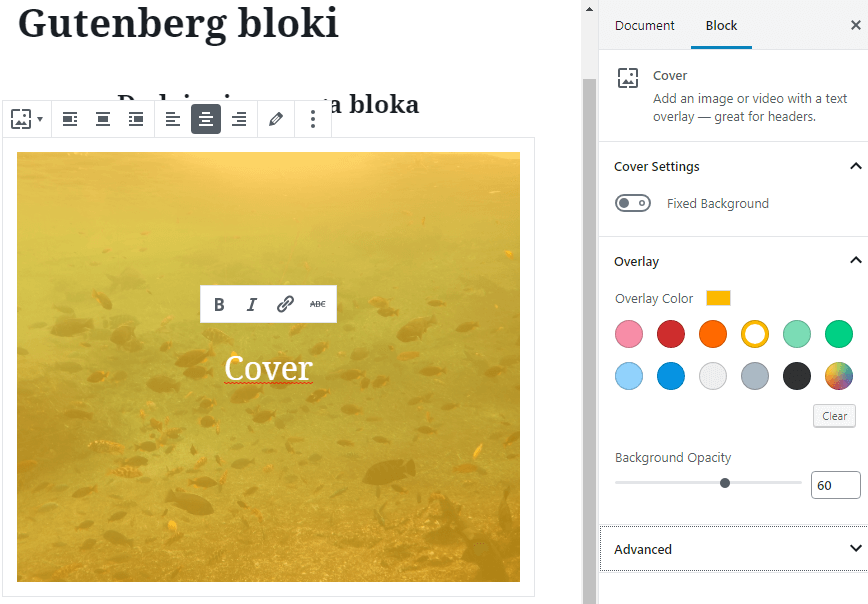Viewport: 868px width, 604px height.
Task: Select the active align text center button
Action: (x=206, y=119)
